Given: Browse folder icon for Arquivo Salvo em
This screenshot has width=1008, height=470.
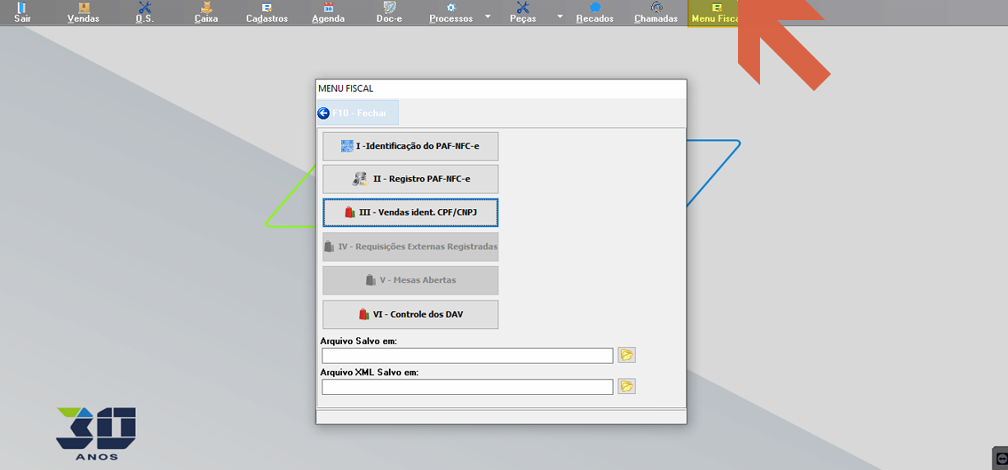Looking at the screenshot, I should coord(627,355).
